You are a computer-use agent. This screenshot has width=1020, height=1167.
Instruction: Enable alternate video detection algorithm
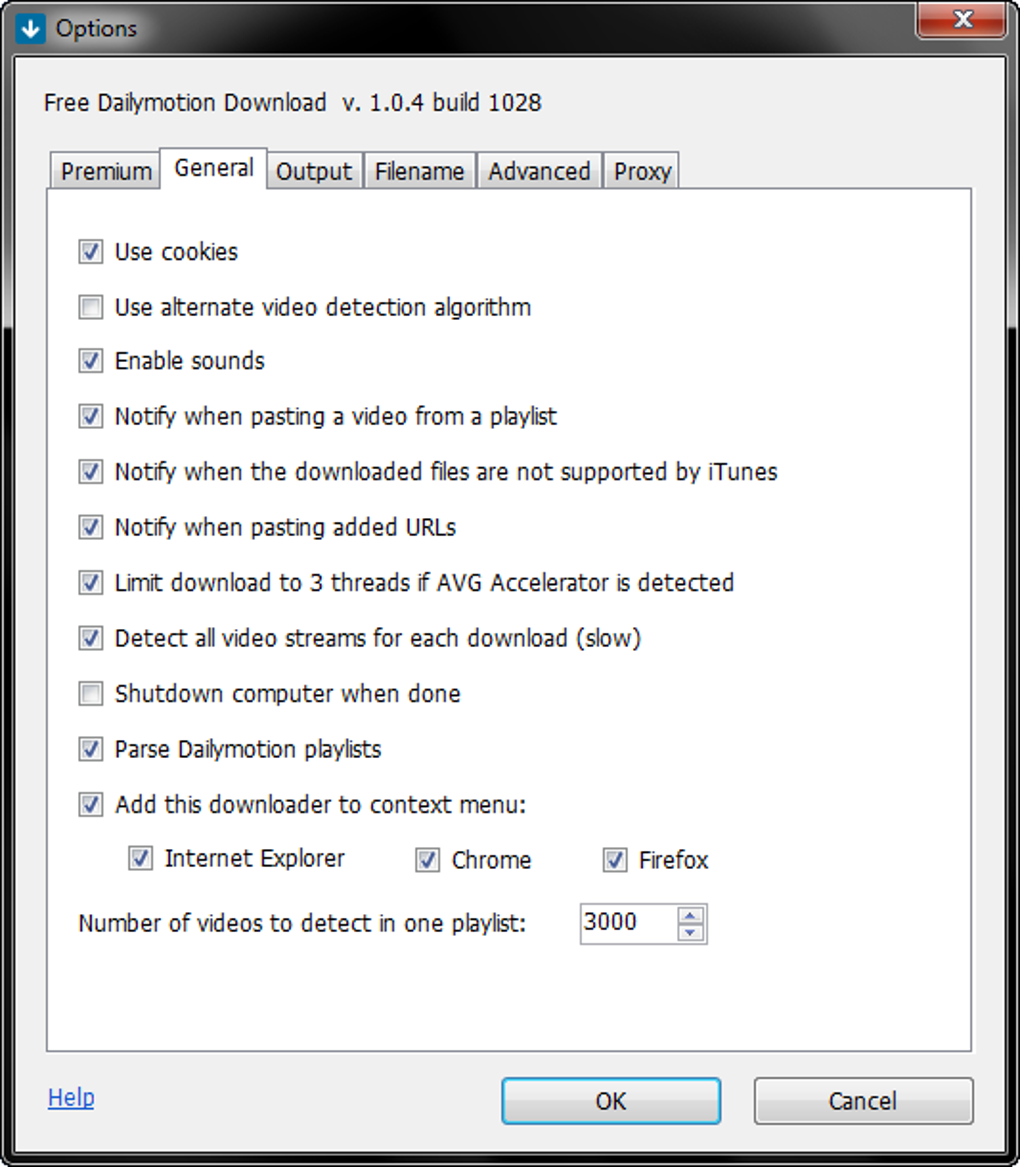(x=91, y=307)
